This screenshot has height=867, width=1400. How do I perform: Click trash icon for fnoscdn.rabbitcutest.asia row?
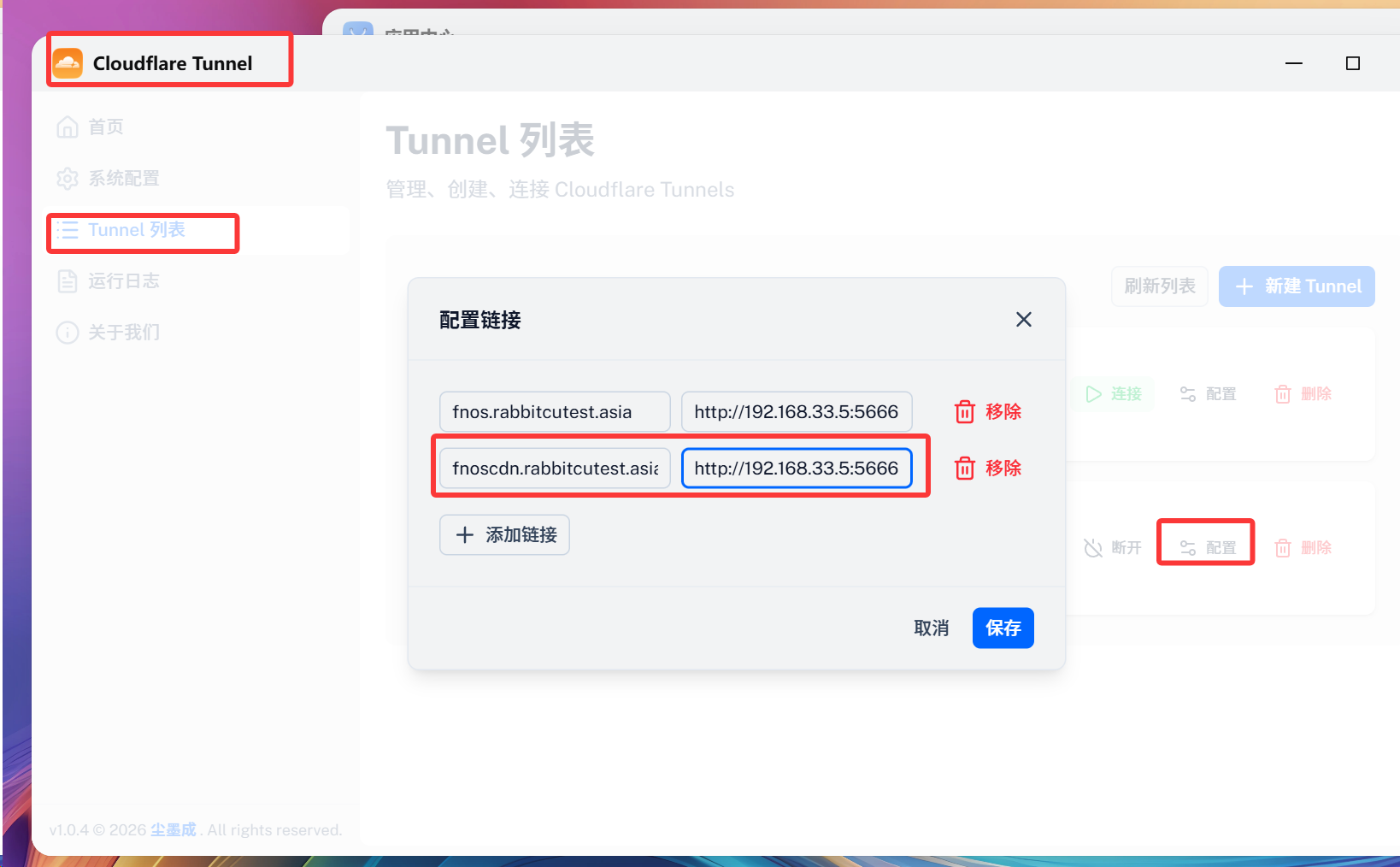tap(965, 469)
